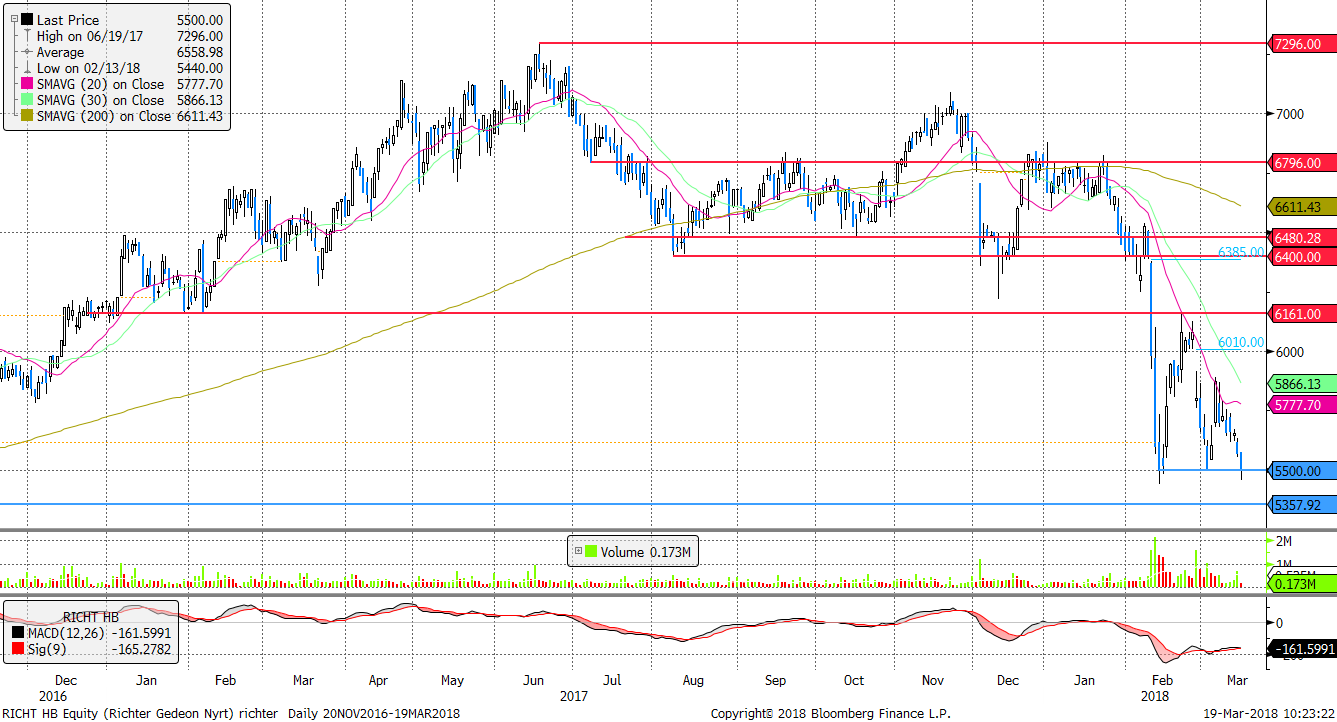Select the 'SMAVG (20) on Close' legend label

pos(100,84)
